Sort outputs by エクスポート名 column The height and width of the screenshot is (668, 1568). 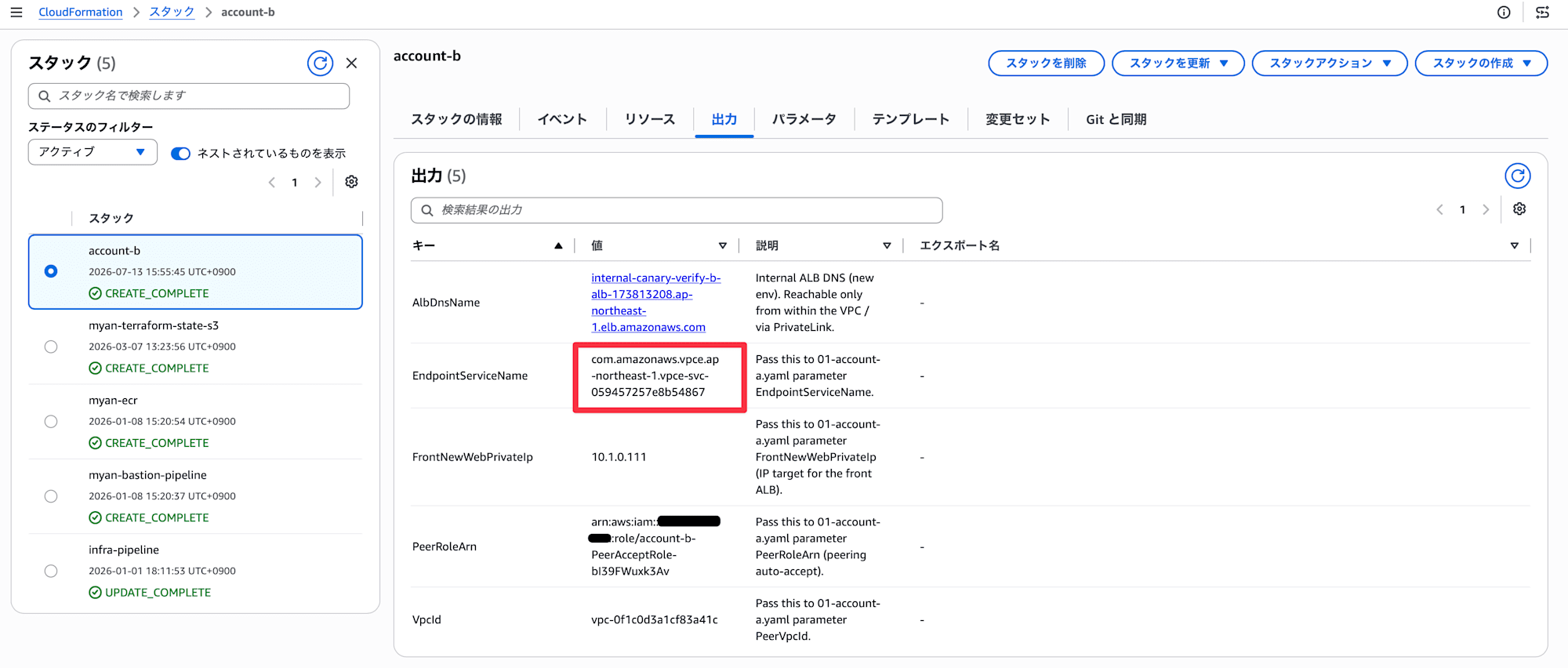coord(1514,245)
